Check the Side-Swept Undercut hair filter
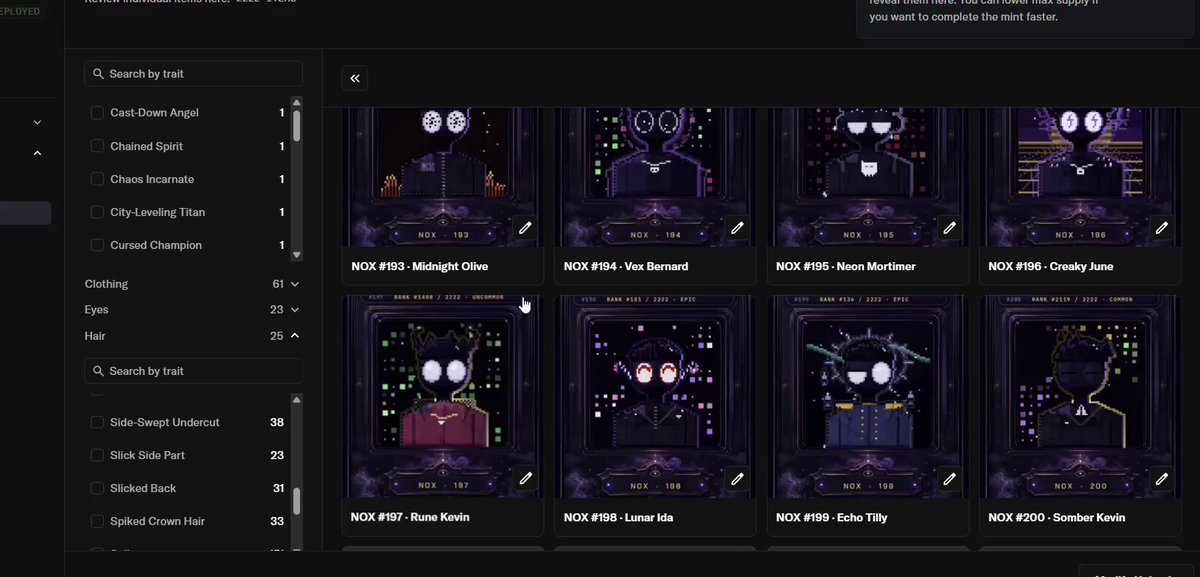This screenshot has height=577, width=1200. click(x=97, y=422)
